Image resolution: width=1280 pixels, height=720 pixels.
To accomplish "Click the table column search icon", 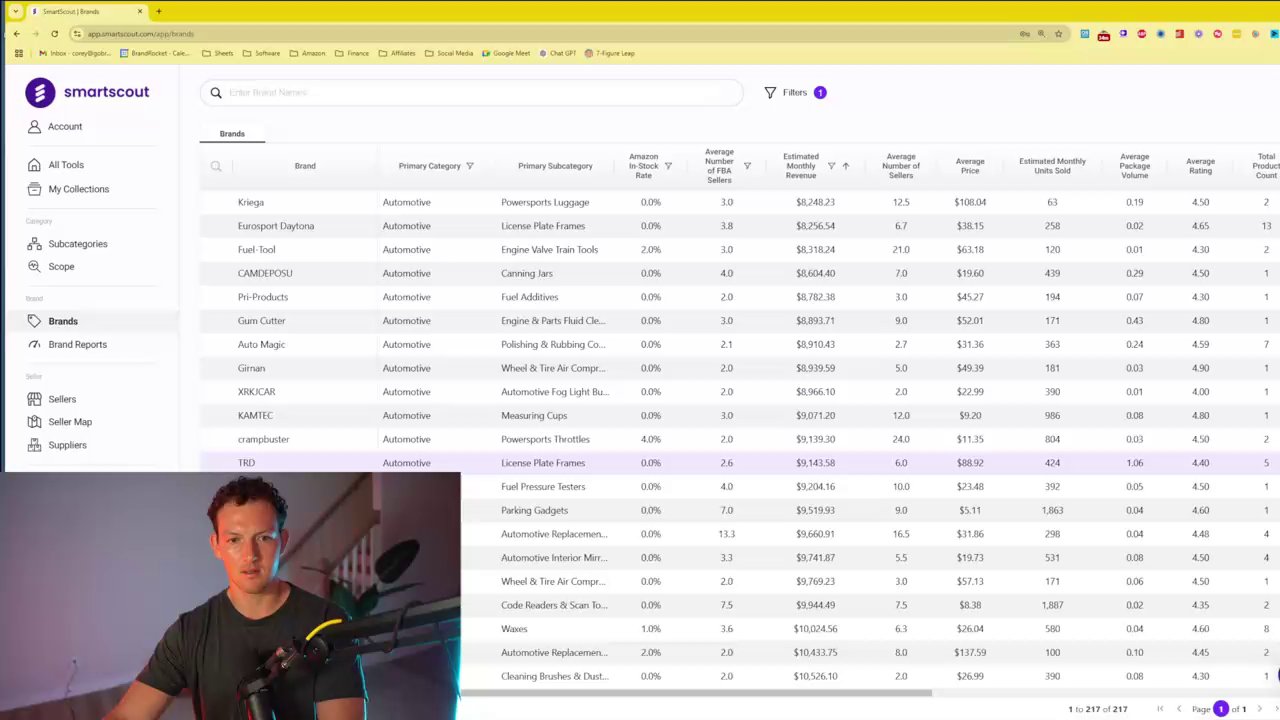I will click(216, 166).
